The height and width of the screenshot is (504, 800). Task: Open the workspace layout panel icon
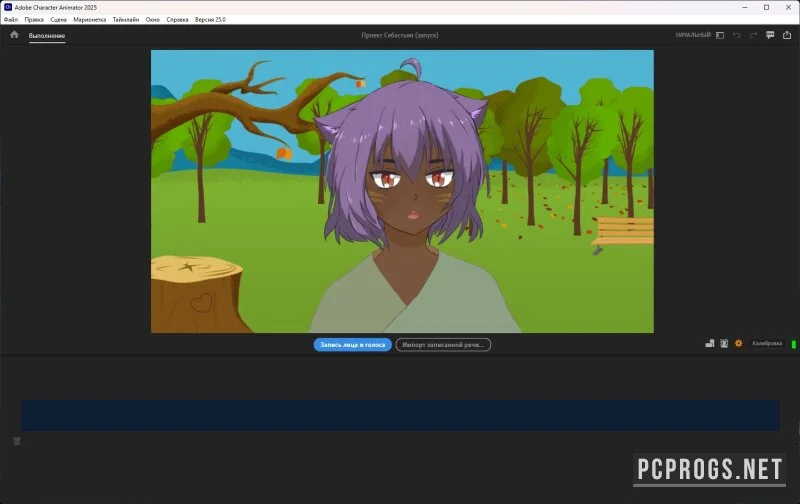point(720,35)
